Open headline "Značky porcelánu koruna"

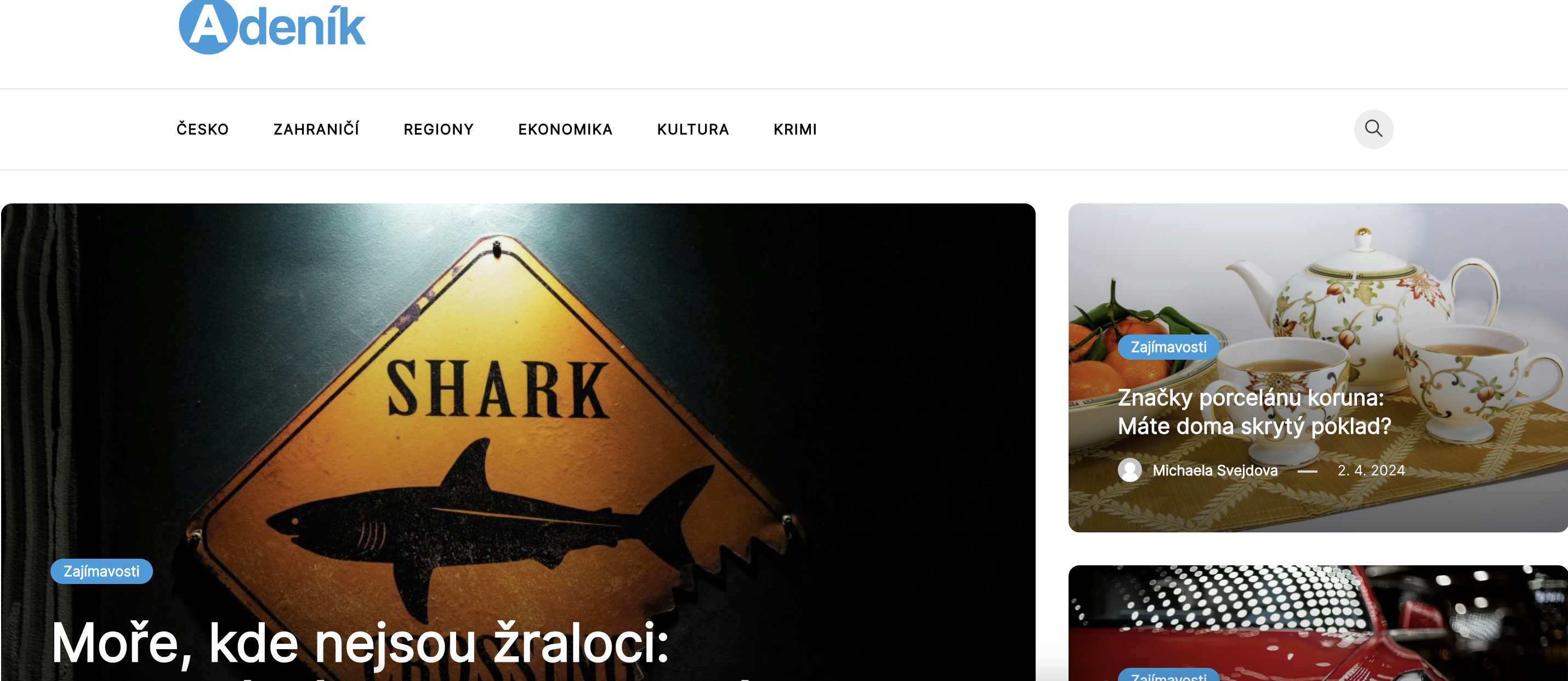point(1254,411)
